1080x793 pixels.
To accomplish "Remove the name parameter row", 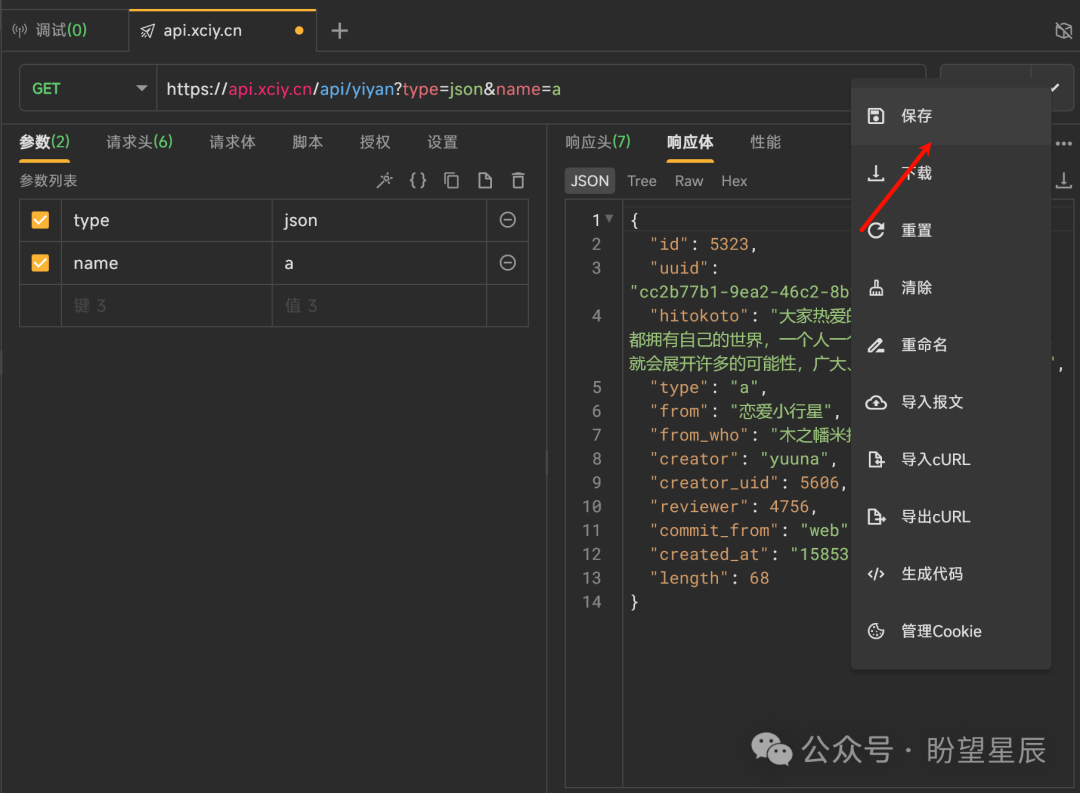I will (508, 262).
